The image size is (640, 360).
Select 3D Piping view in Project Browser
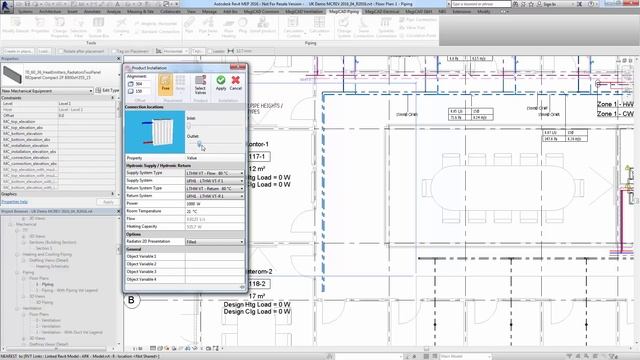(x=44, y=302)
